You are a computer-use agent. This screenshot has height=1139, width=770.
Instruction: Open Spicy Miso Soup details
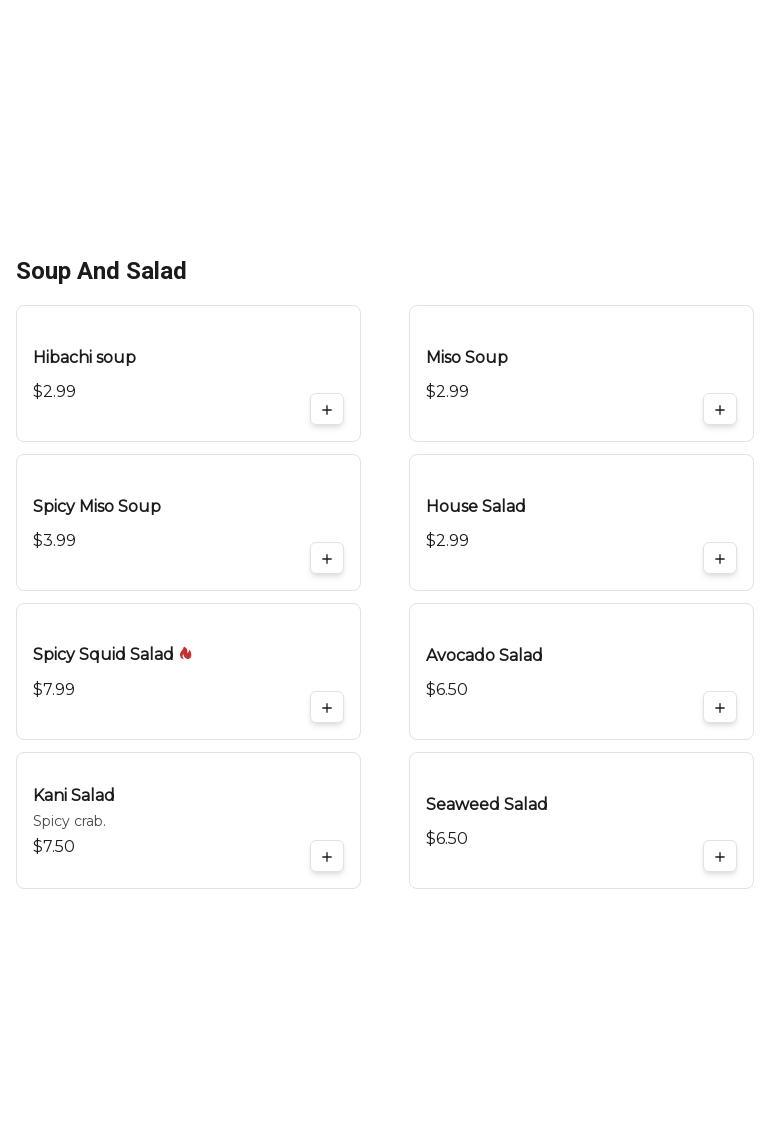97,506
